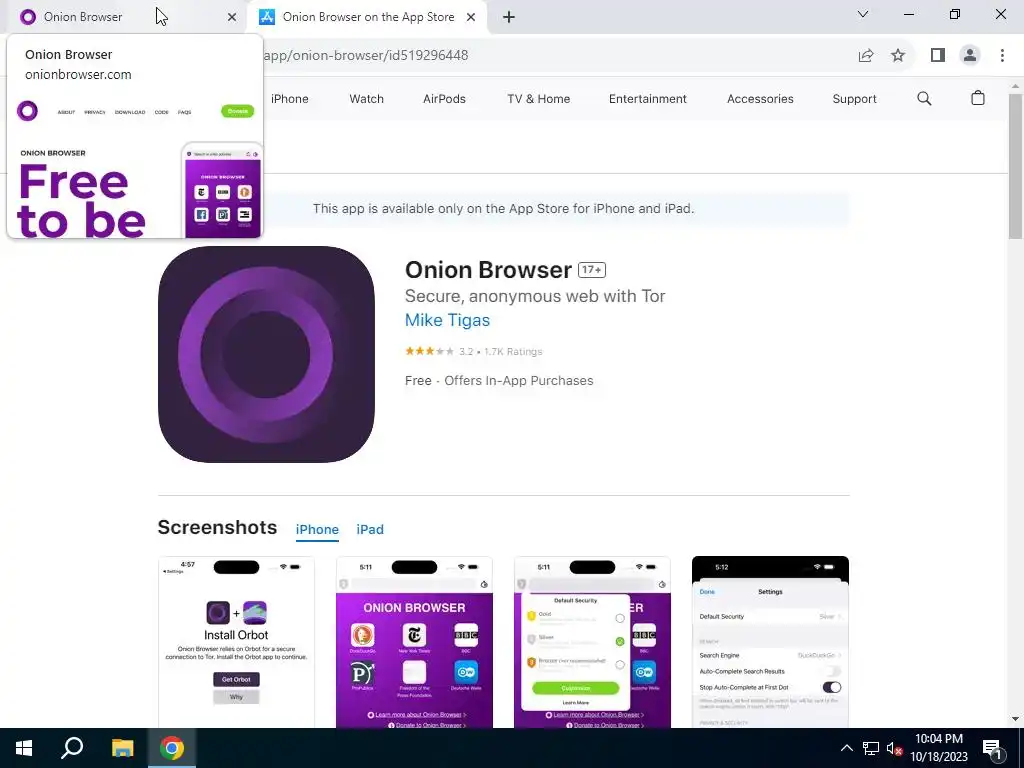The width and height of the screenshot is (1024, 768).
Task: Select the iPhone screenshots tab
Action: (317, 530)
